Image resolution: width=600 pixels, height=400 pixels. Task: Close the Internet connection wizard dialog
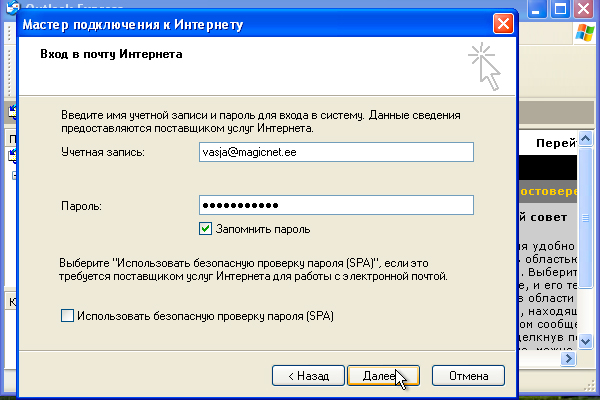click(503, 24)
